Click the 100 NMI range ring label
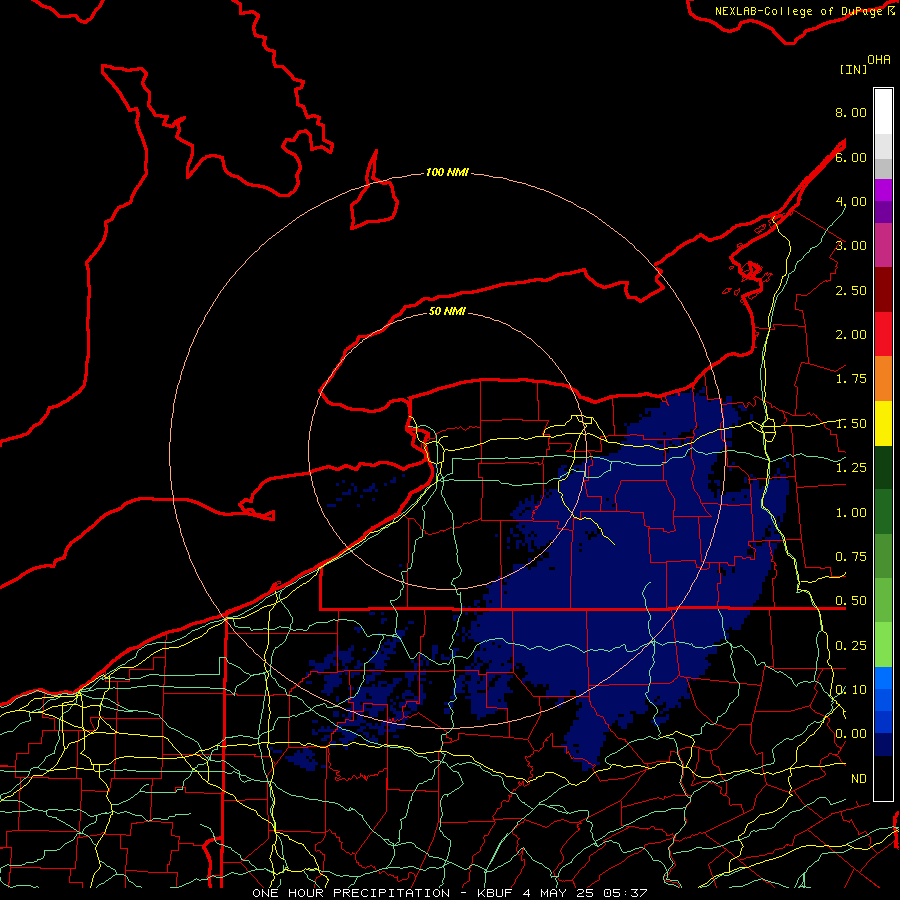 pos(447,172)
